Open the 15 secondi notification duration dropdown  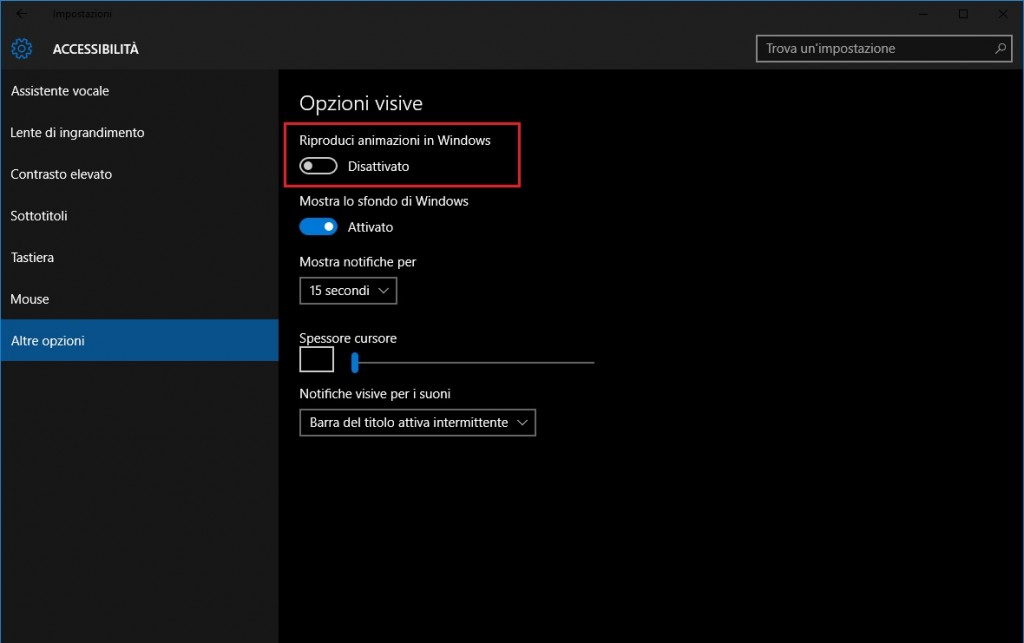point(348,291)
